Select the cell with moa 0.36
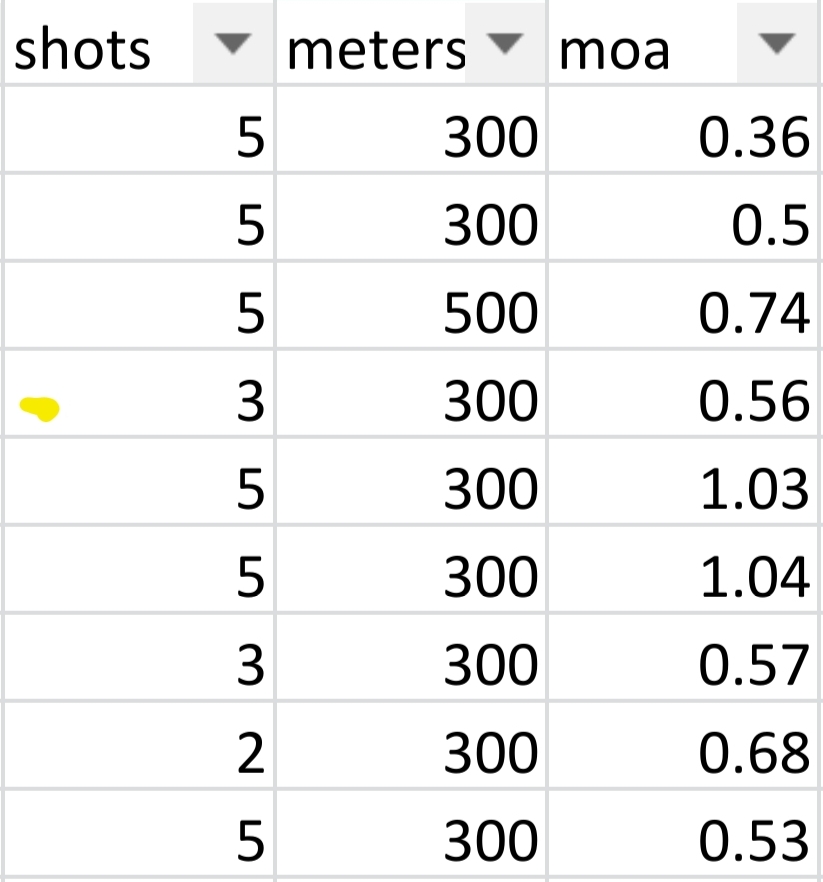Viewport: 823px width, 882px height. tap(682, 129)
